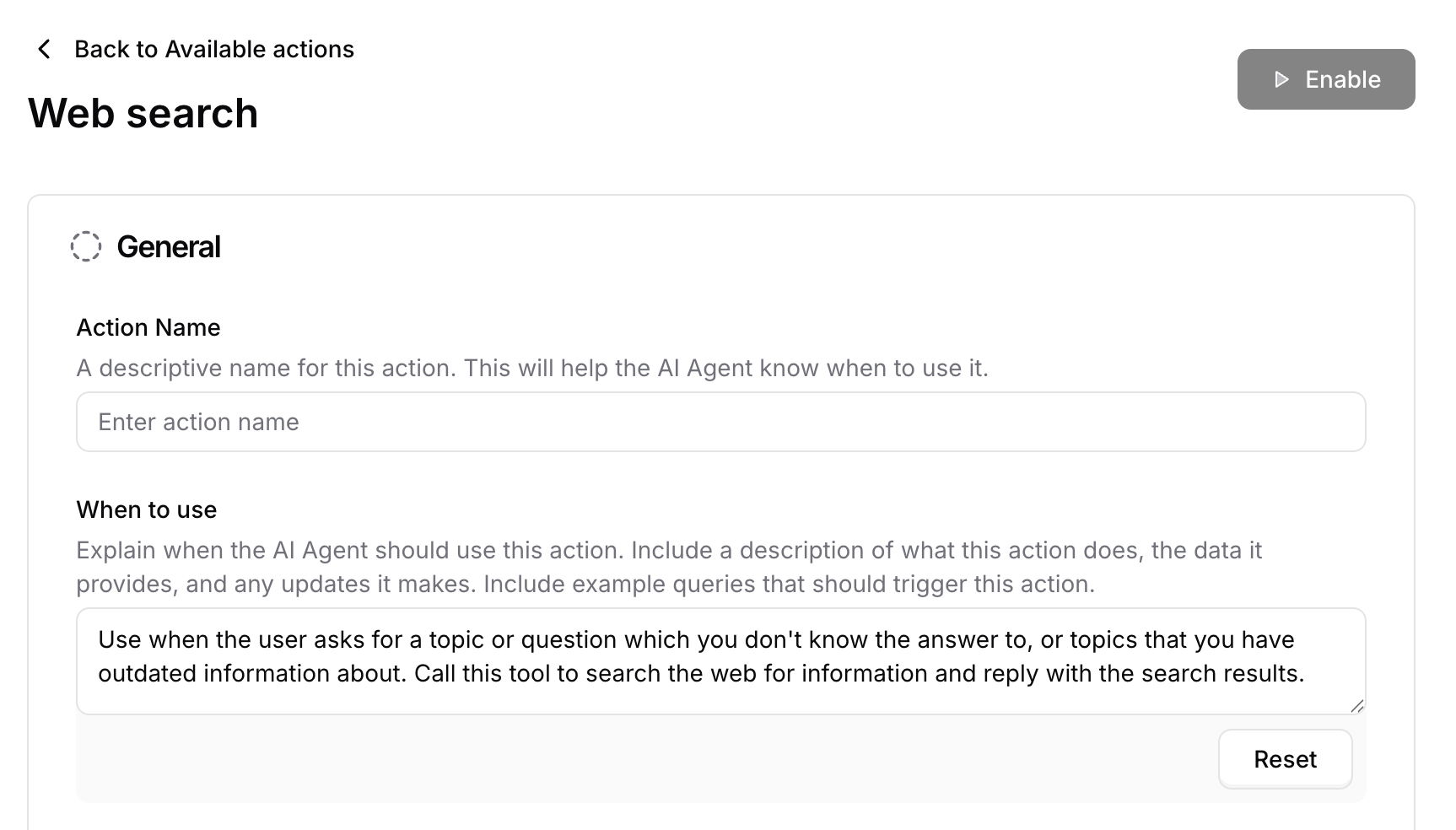Grab the text area resize handle
The image size is (1456, 830).
[x=1356, y=706]
